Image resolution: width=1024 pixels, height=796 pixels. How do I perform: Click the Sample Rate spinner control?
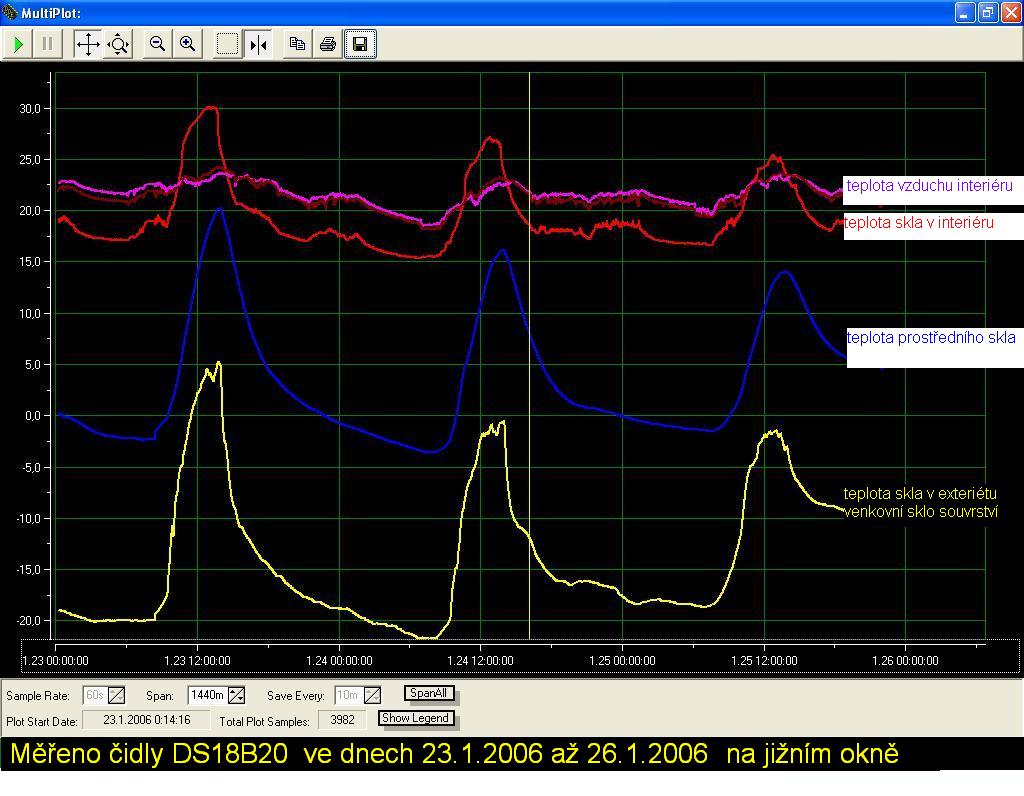coord(117,695)
